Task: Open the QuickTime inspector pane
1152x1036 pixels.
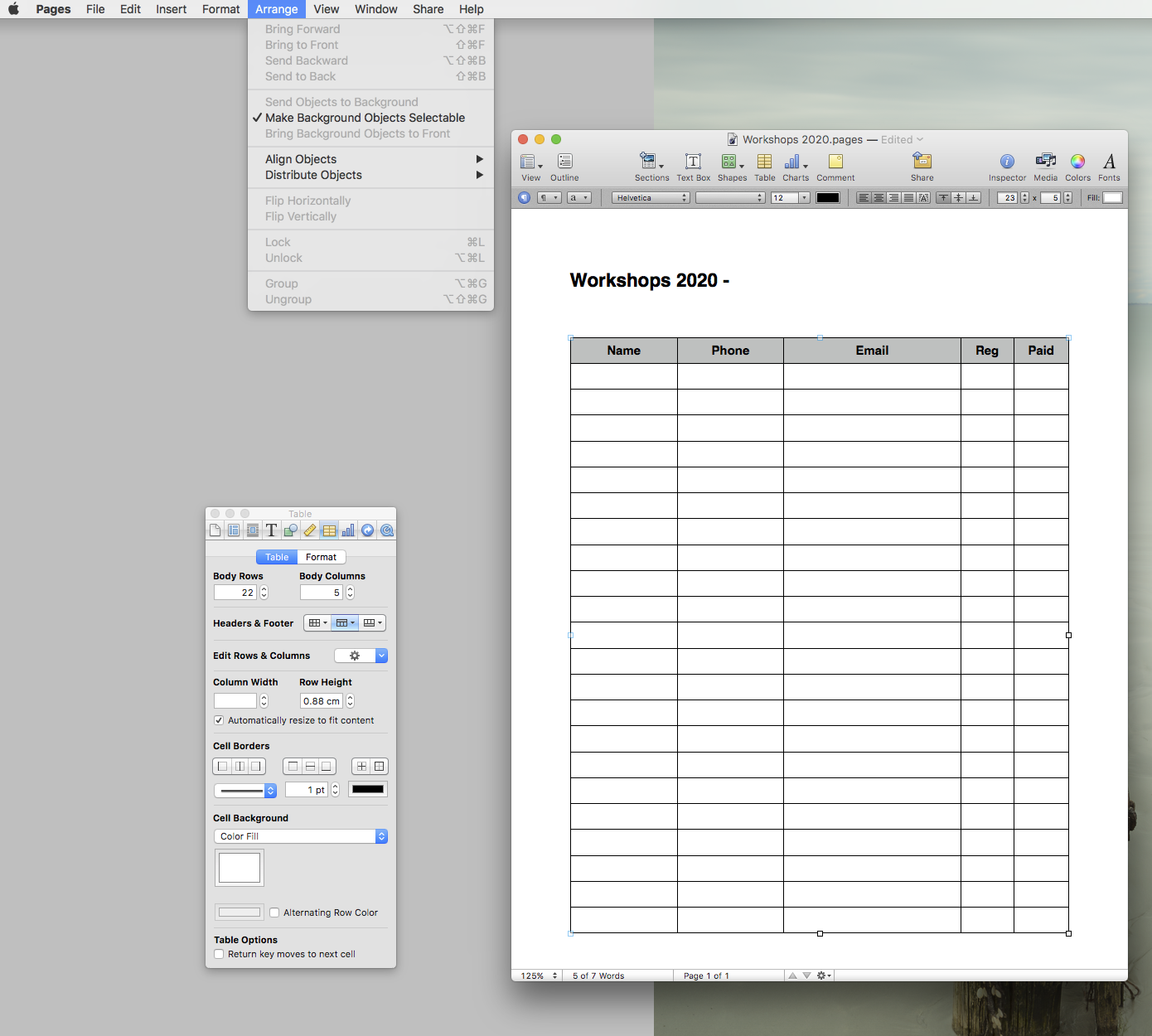Action: pos(386,530)
